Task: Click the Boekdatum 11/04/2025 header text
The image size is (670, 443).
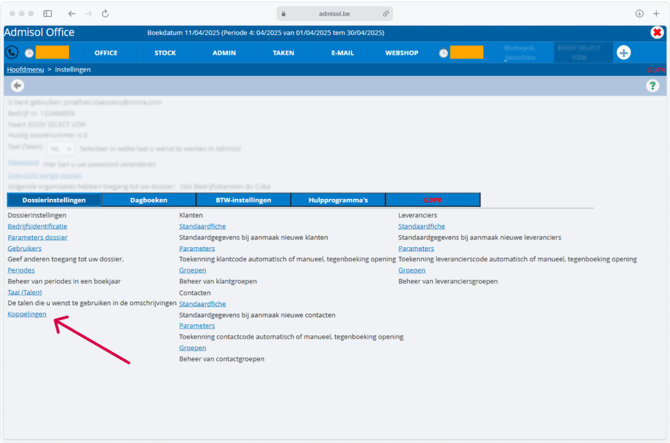Action: tap(266, 33)
